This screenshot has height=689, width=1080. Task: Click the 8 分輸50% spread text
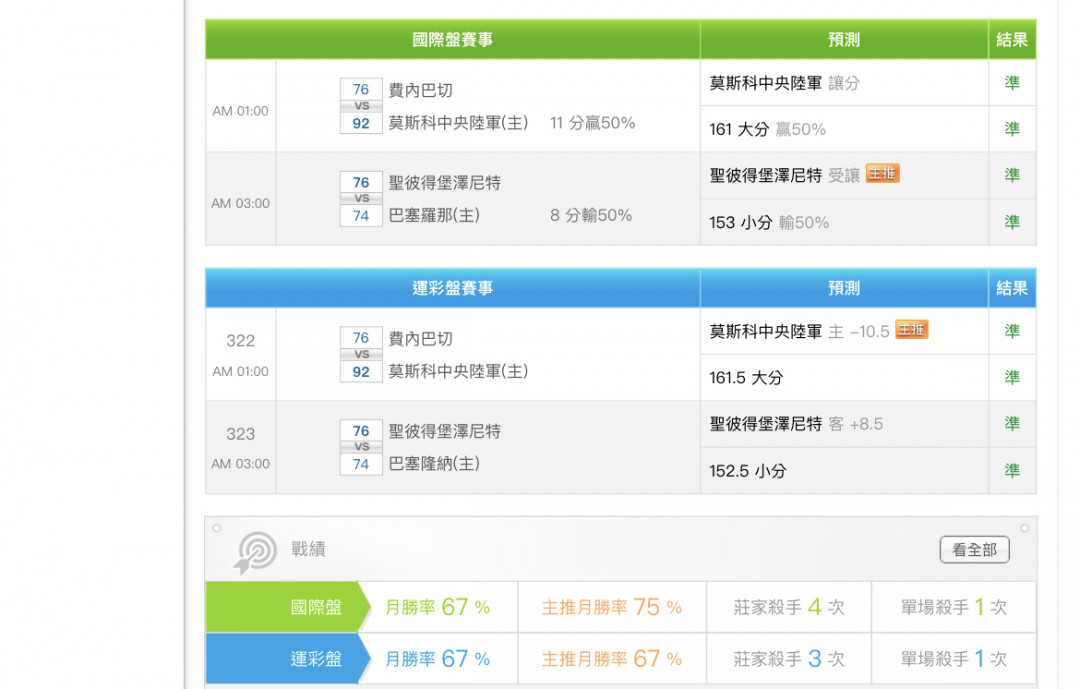click(x=591, y=215)
